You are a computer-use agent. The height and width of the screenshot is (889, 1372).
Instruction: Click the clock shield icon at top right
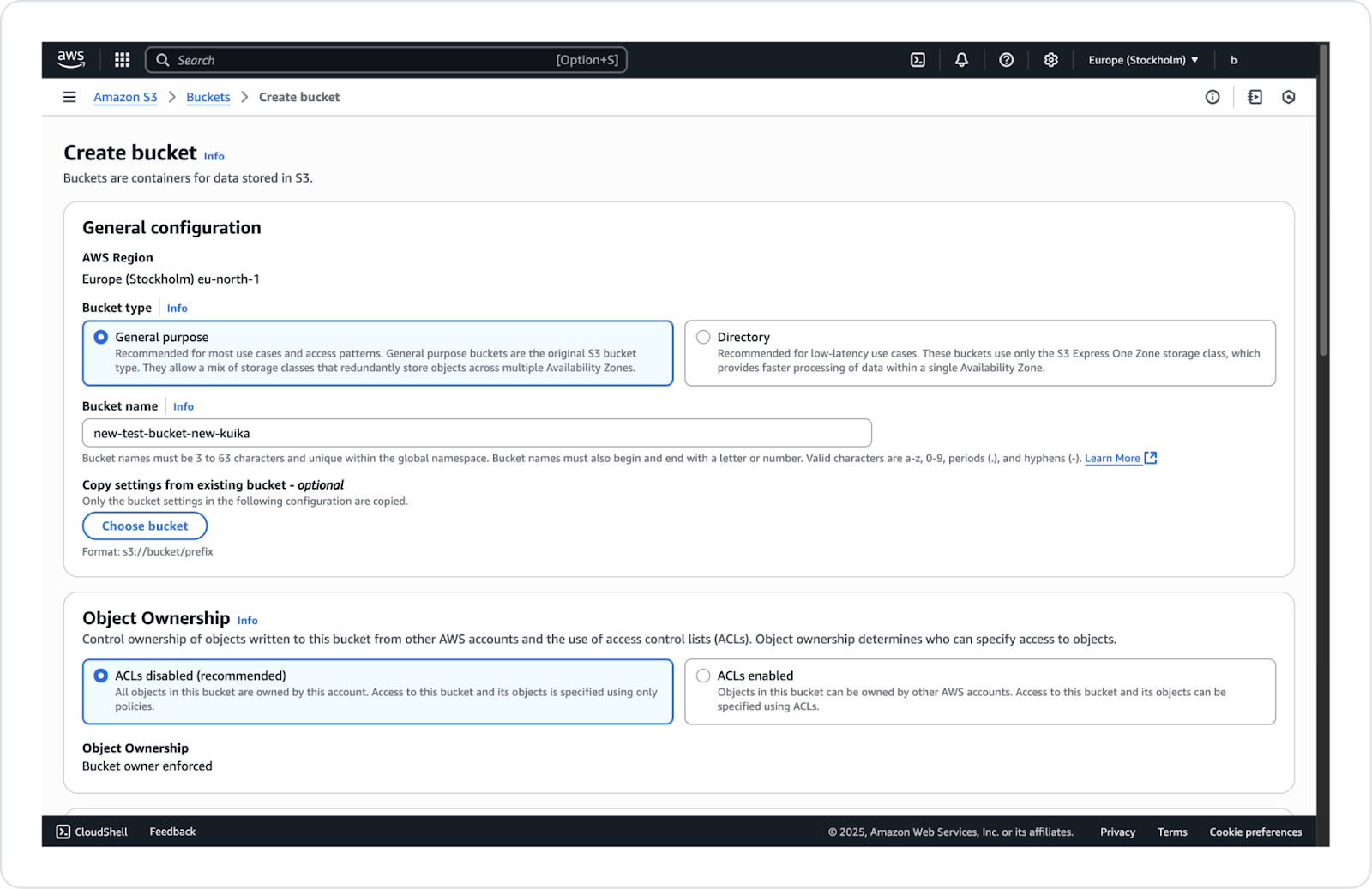1289,97
